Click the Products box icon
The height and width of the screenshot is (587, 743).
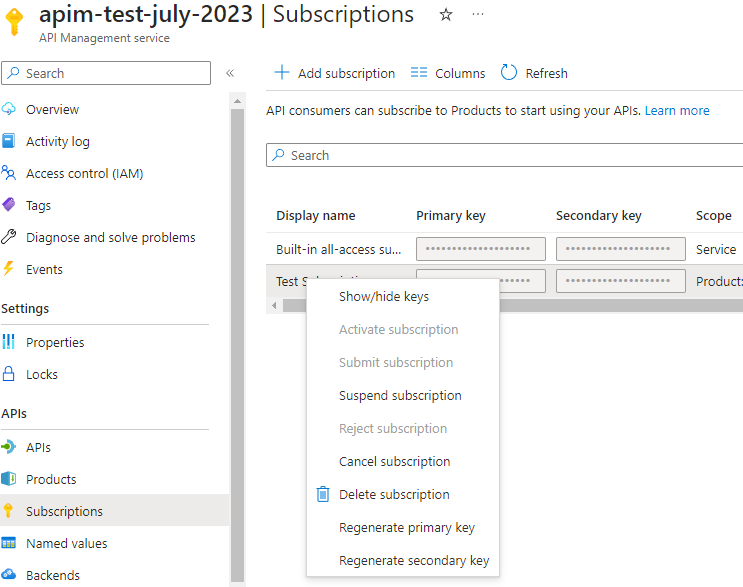[9, 479]
